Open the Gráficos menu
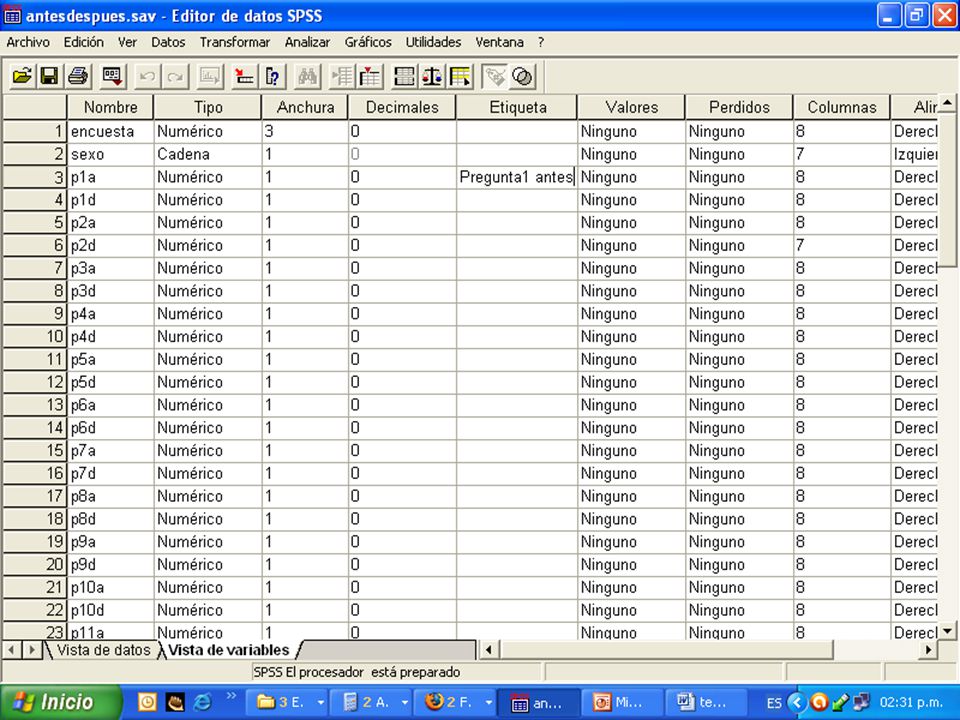This screenshot has width=960, height=720. point(367,42)
